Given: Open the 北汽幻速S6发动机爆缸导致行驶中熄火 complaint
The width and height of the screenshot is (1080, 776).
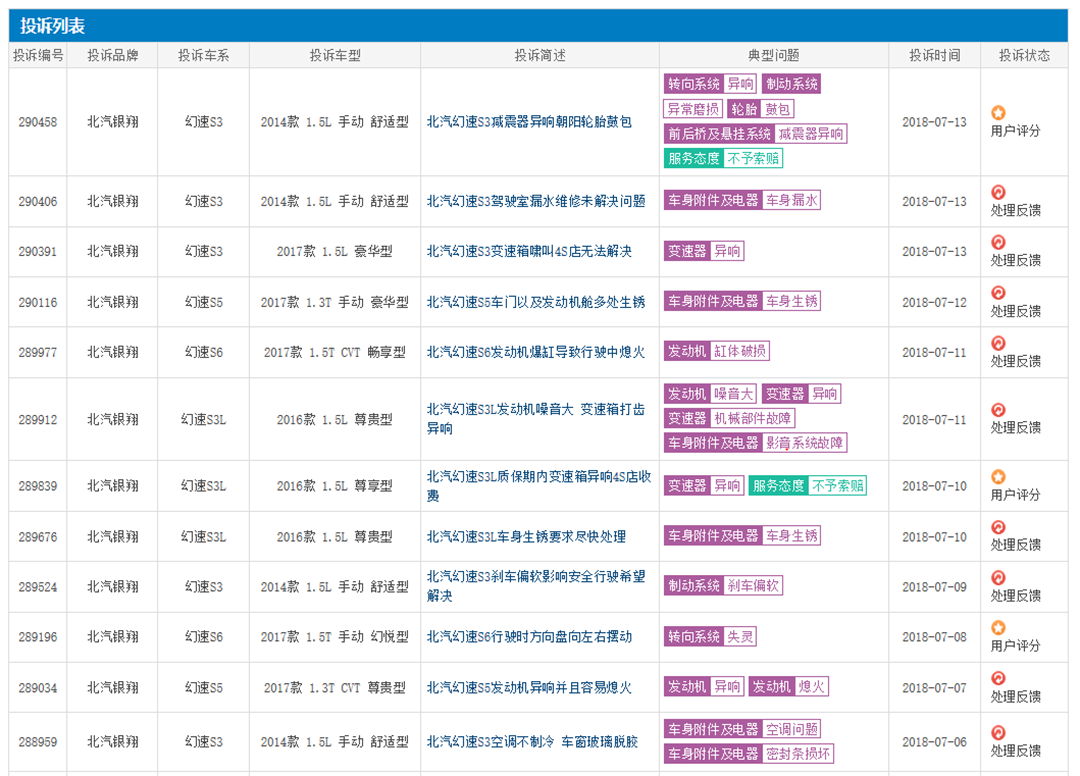Looking at the screenshot, I should coord(536,352).
